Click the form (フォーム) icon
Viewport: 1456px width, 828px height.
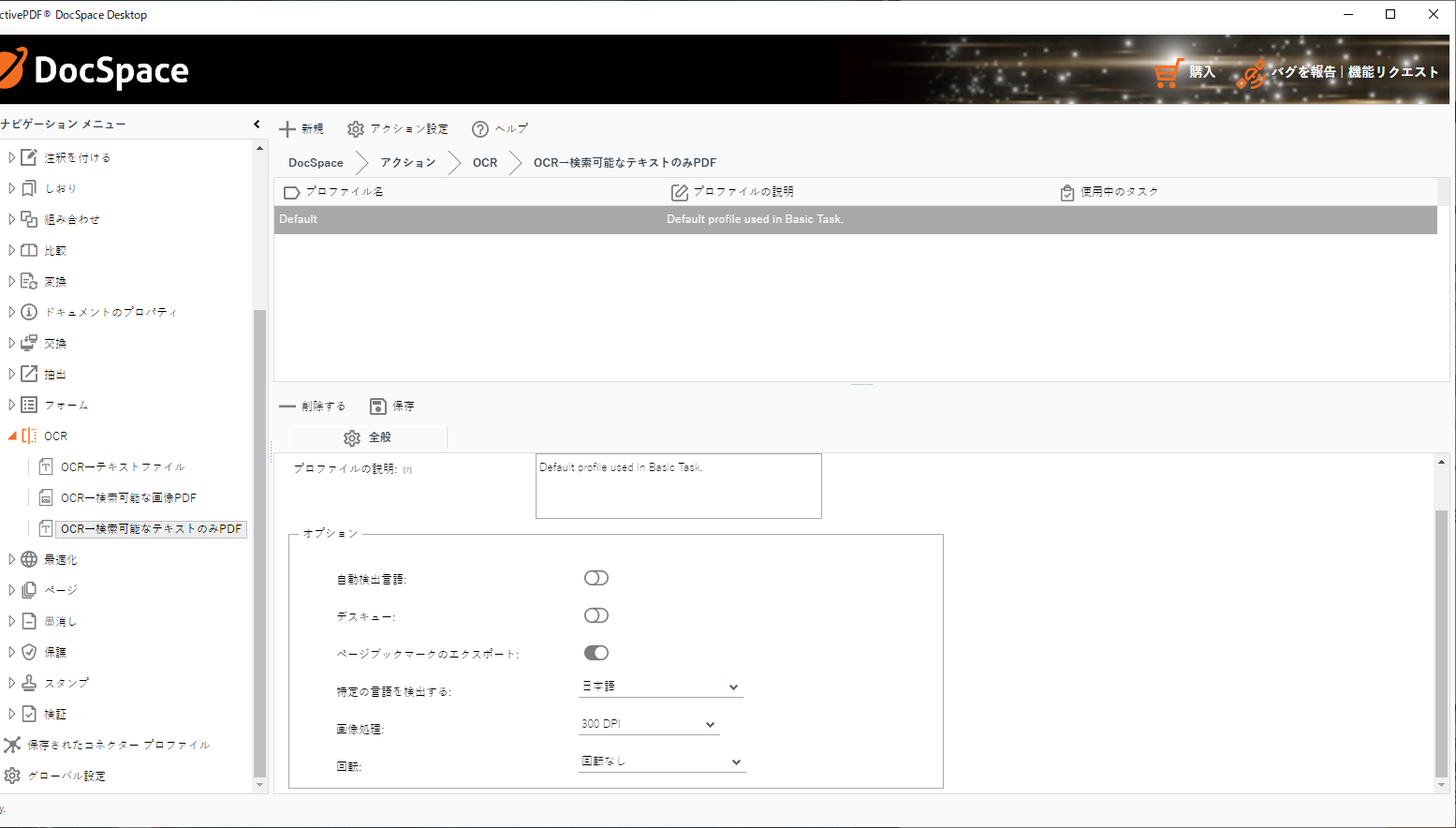[x=29, y=405]
